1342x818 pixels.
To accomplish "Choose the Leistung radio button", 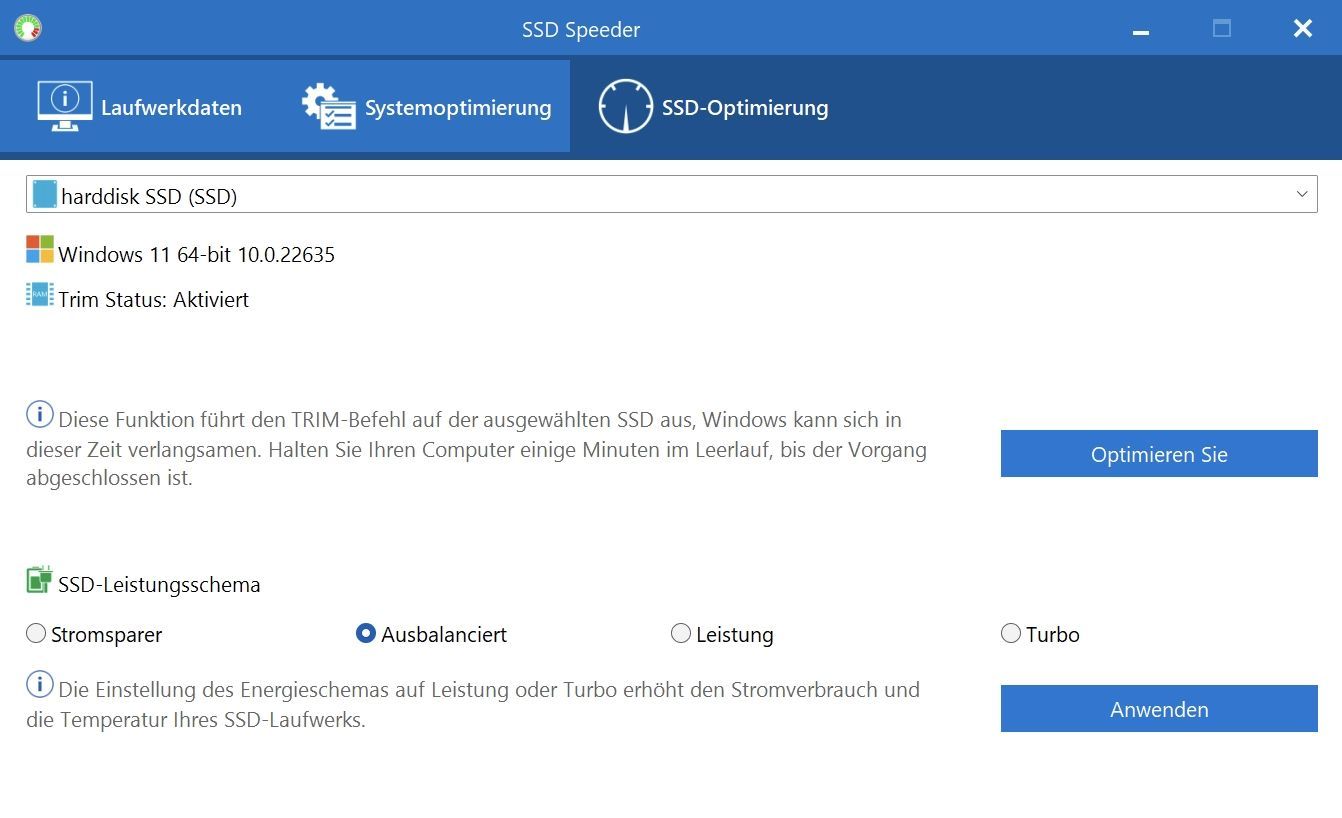I will (x=681, y=633).
